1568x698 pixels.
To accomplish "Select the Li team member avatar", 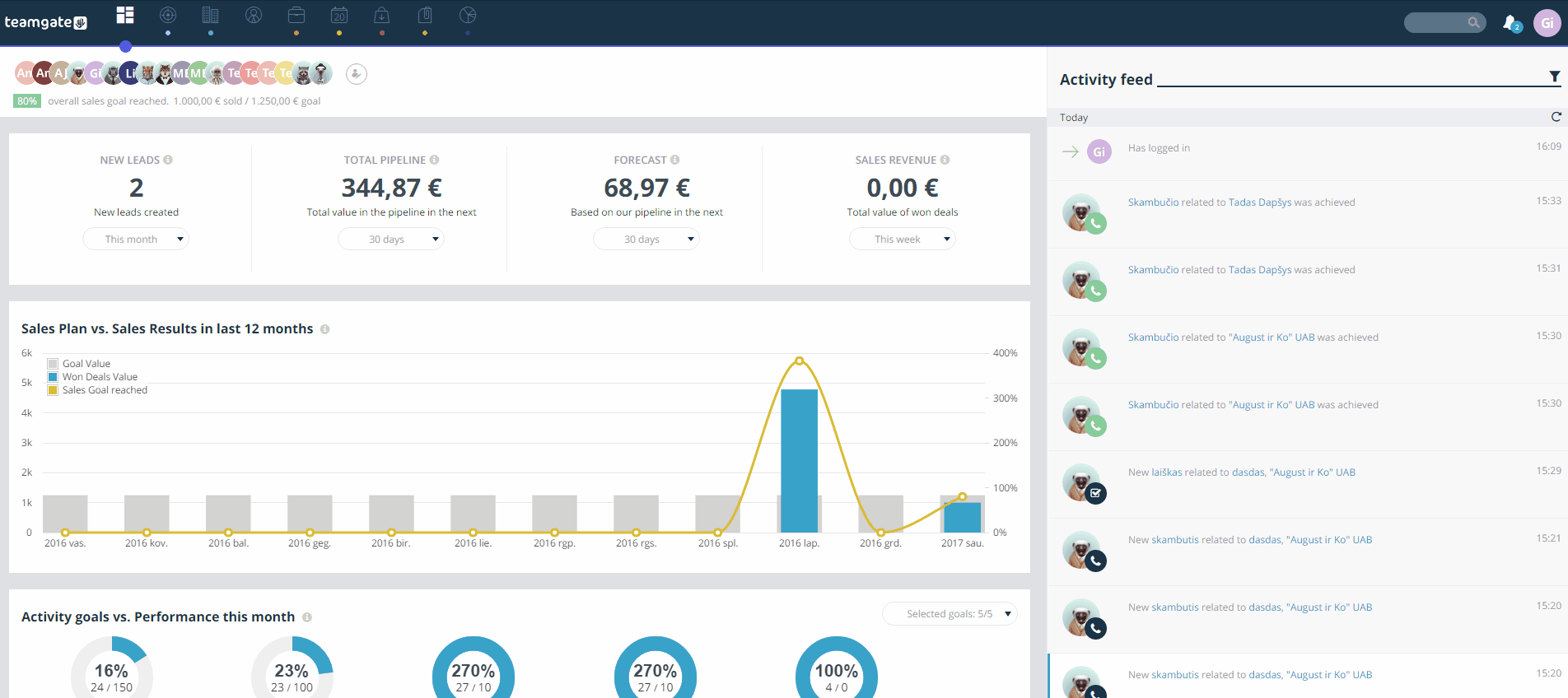I will [130, 73].
